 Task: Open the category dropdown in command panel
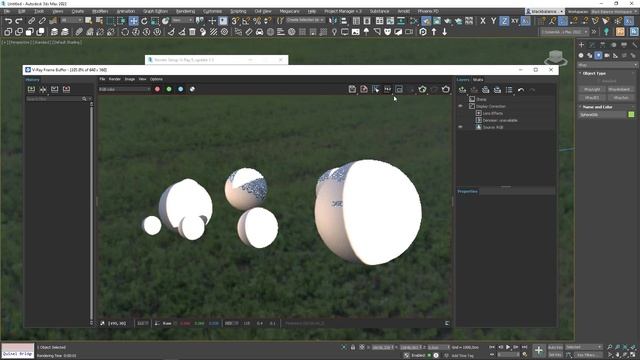point(607,65)
